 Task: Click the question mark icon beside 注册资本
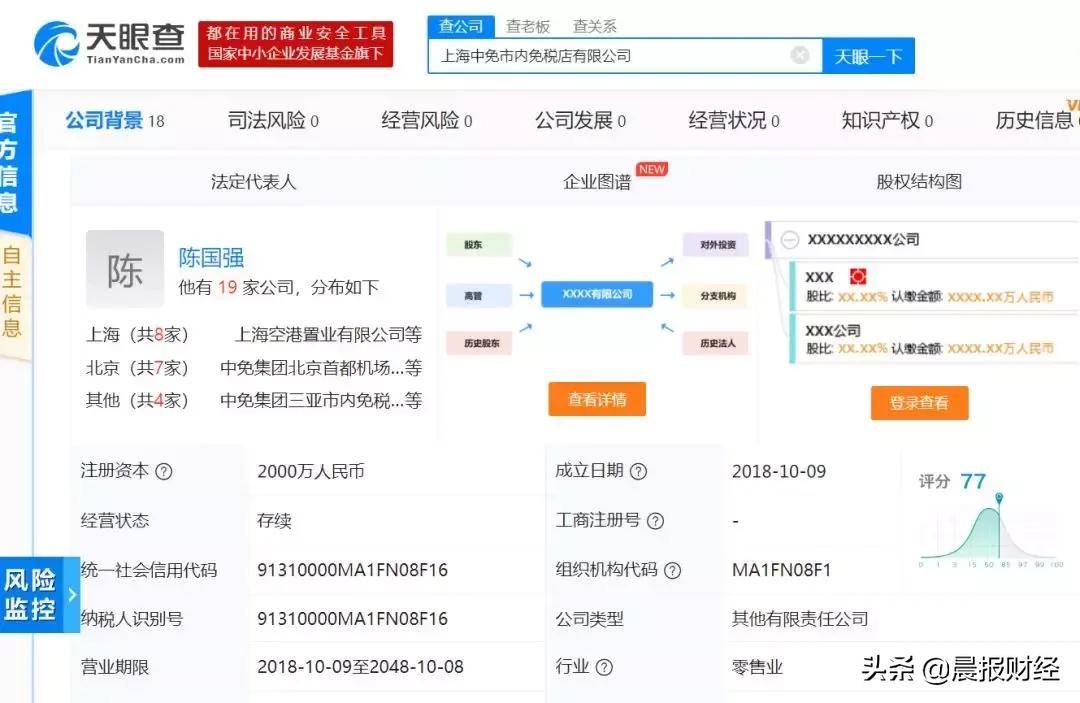pyautogui.click(x=162, y=471)
